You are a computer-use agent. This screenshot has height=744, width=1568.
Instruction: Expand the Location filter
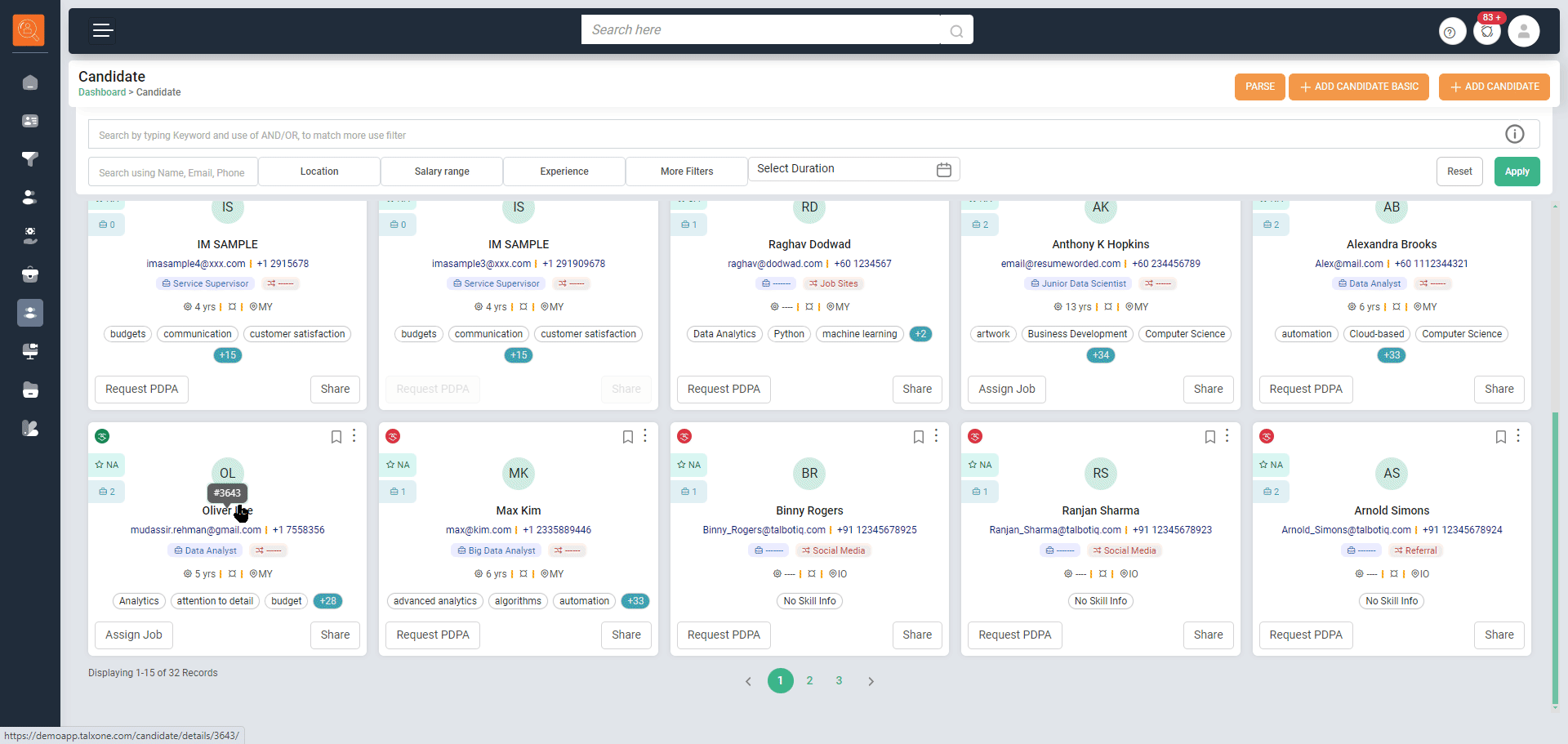(x=319, y=172)
